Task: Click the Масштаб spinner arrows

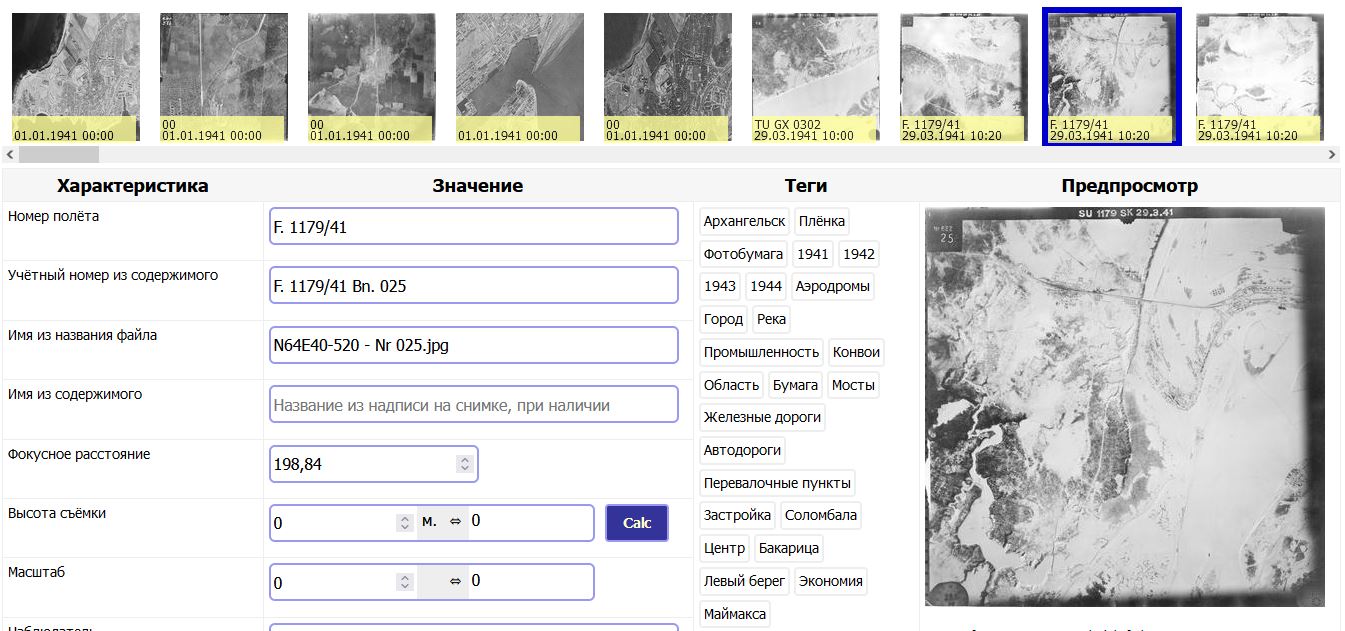Action: [x=404, y=582]
